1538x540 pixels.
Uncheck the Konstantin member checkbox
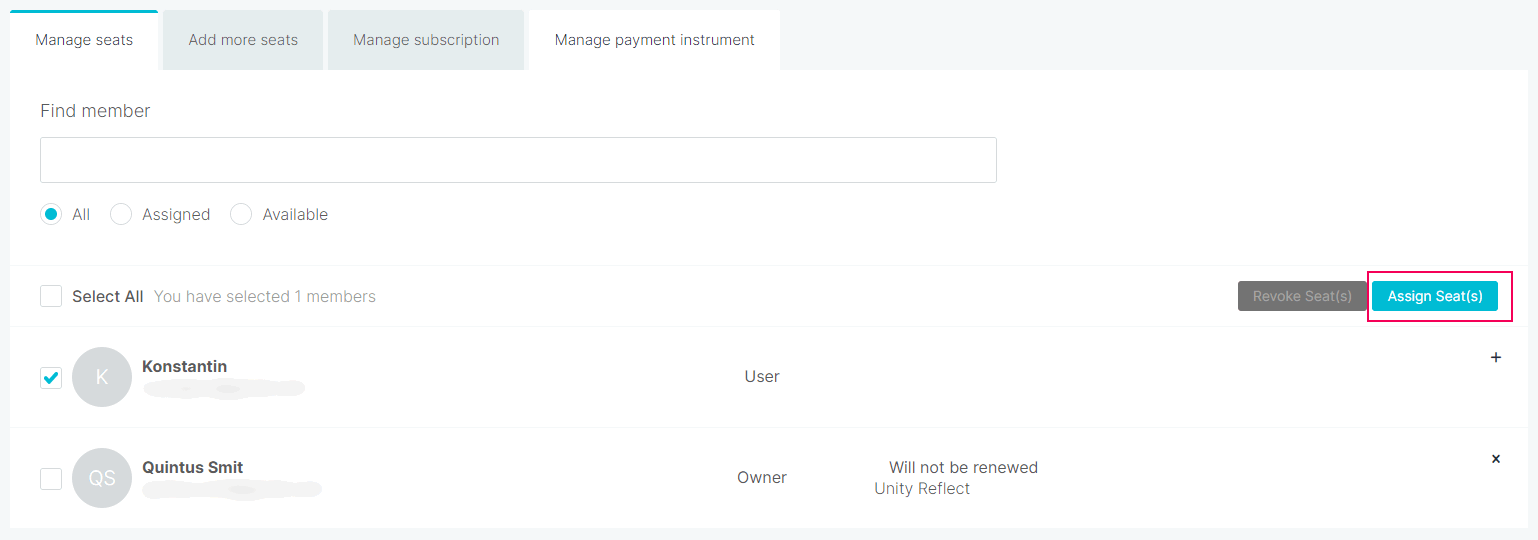[x=51, y=377]
